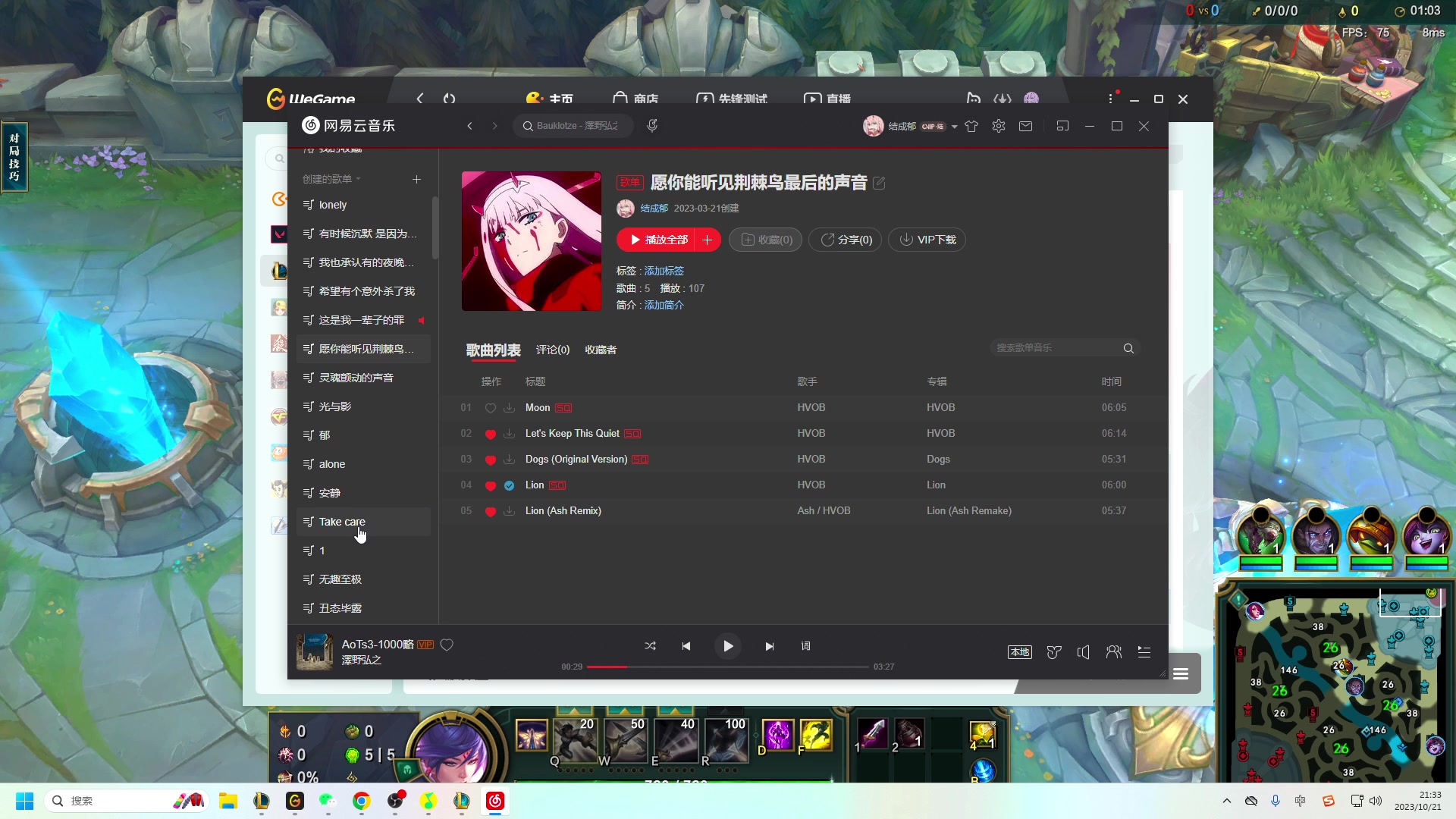Sort by the 时间 column header
1456x819 pixels.
(1112, 381)
